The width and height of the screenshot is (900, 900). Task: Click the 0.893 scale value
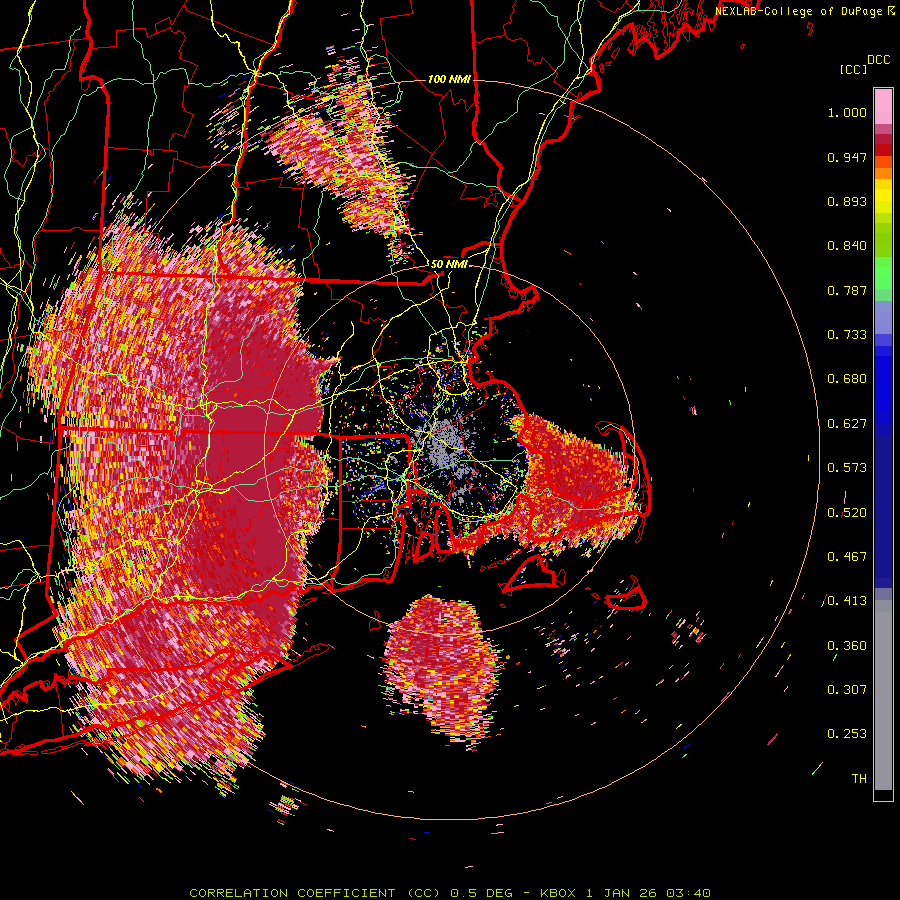(847, 201)
